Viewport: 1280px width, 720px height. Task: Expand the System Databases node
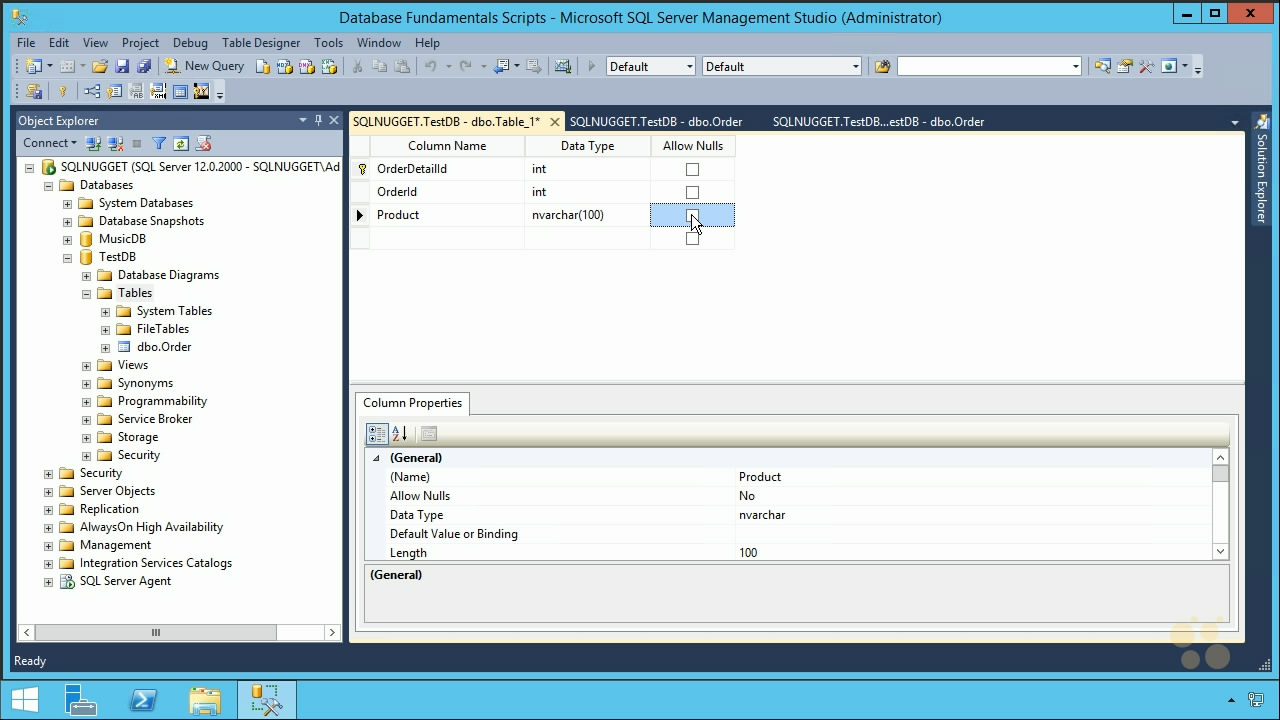pyautogui.click(x=67, y=203)
